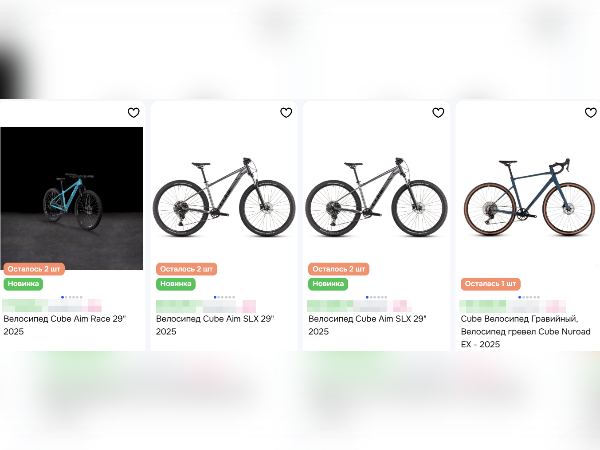600x450 pixels.
Task: Open the blue Cube Aim Race bike photo
Action: pyautogui.click(x=72, y=197)
